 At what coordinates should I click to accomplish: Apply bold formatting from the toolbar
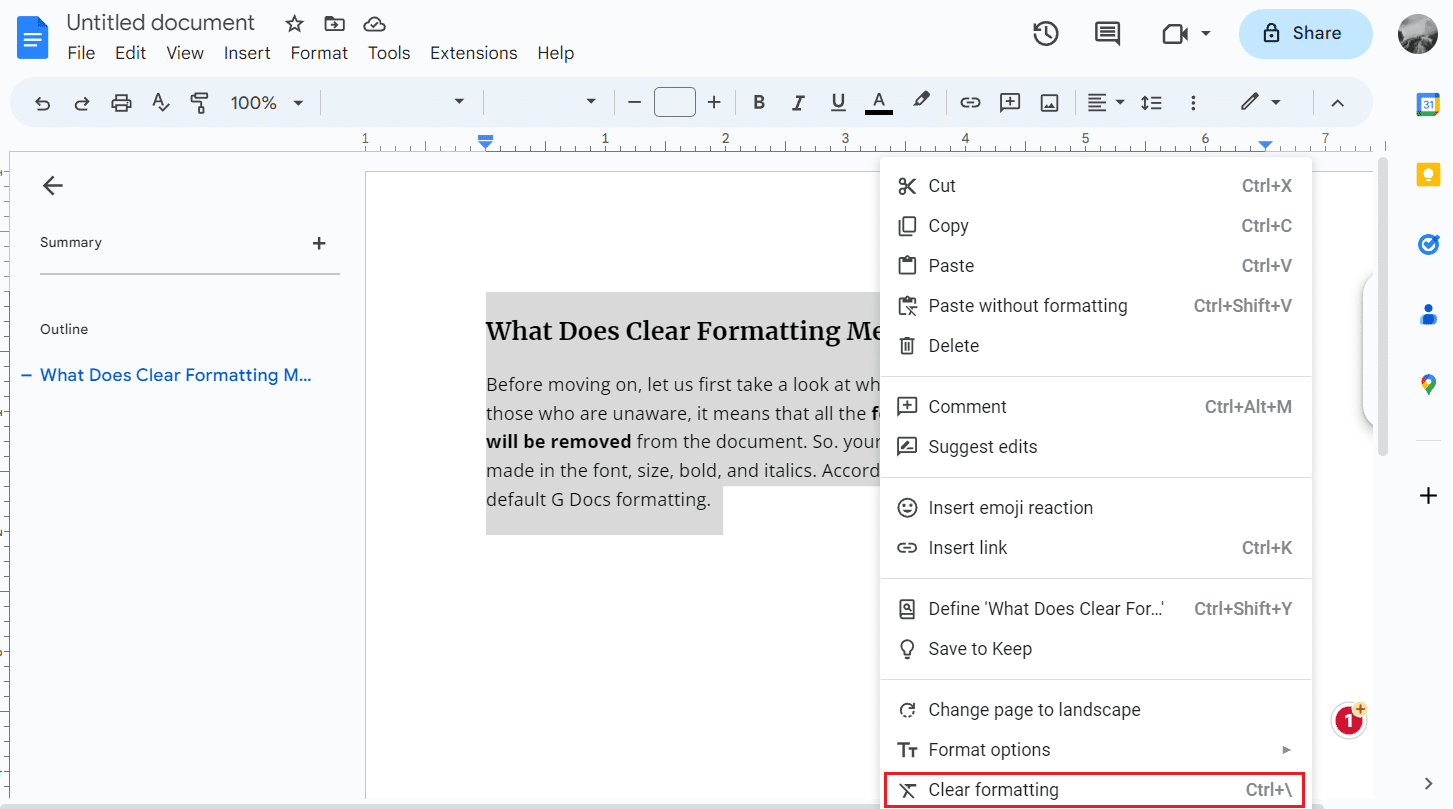(x=758, y=101)
